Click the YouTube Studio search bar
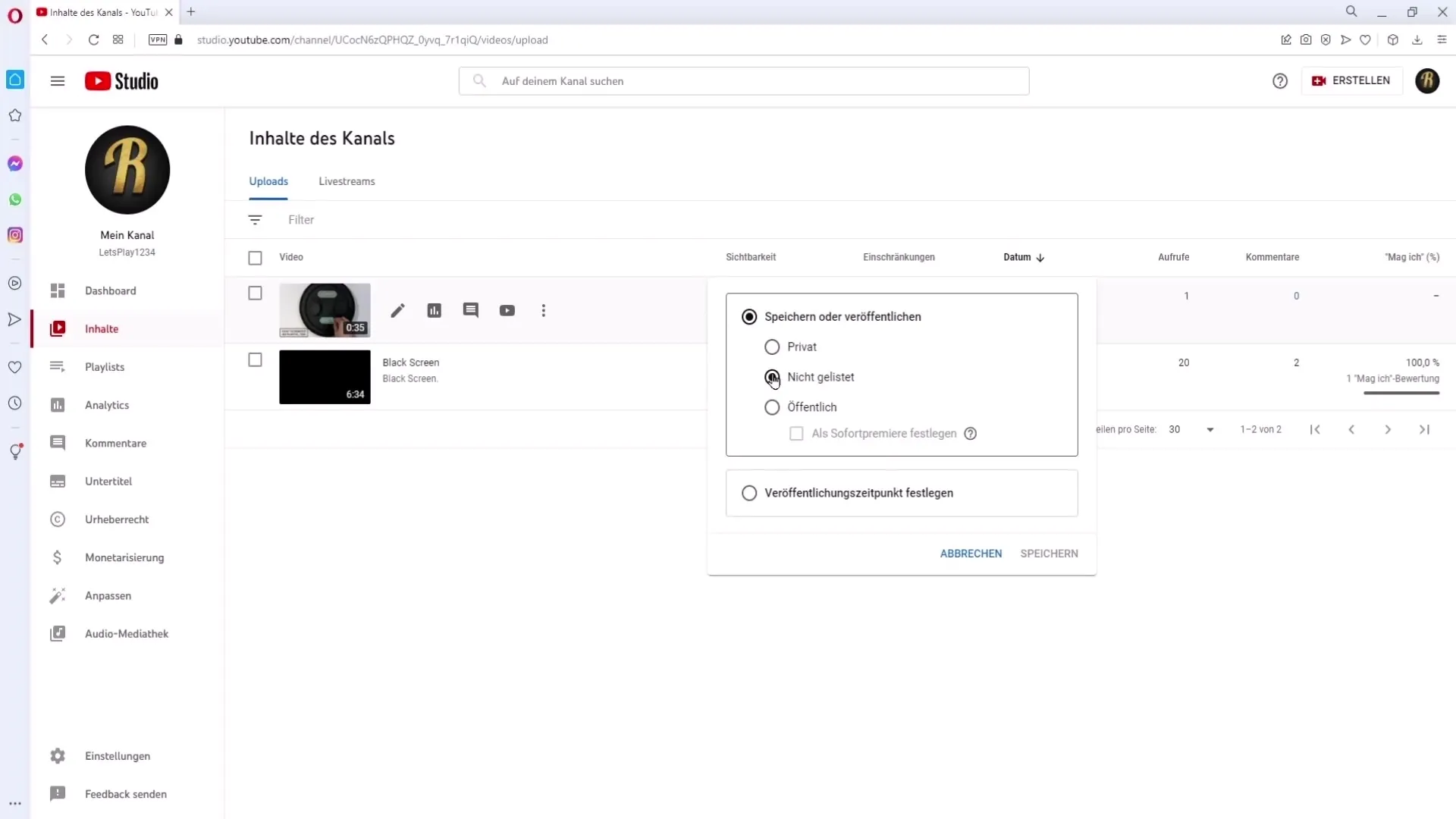Image resolution: width=1456 pixels, height=819 pixels. pos(744,80)
